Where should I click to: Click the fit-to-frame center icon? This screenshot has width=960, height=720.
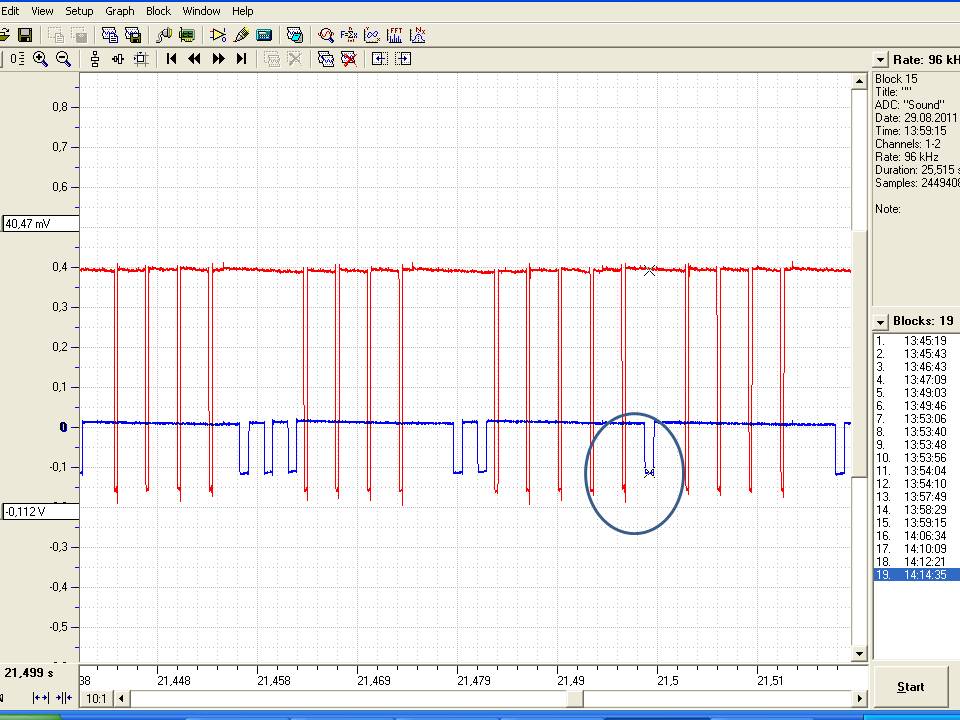click(x=141, y=59)
